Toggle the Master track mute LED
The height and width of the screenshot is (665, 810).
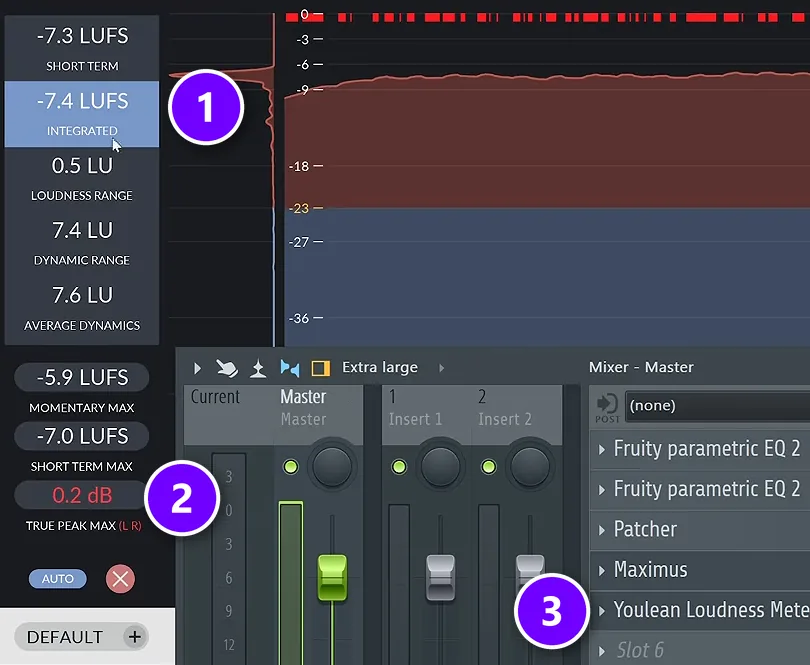click(x=291, y=467)
